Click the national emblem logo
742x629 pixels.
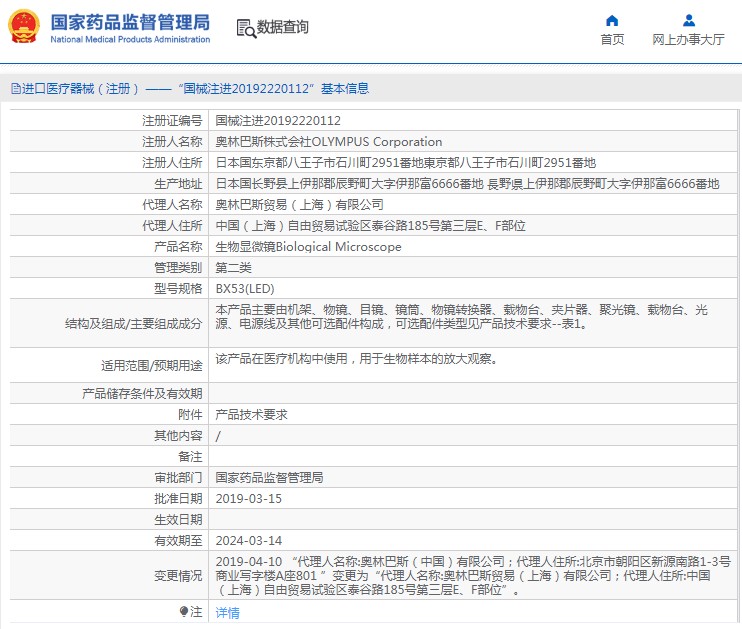tap(24, 27)
